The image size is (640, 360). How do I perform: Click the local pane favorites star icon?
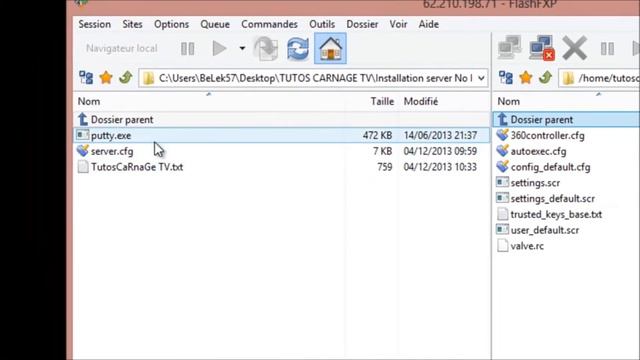pyautogui.click(x=106, y=78)
